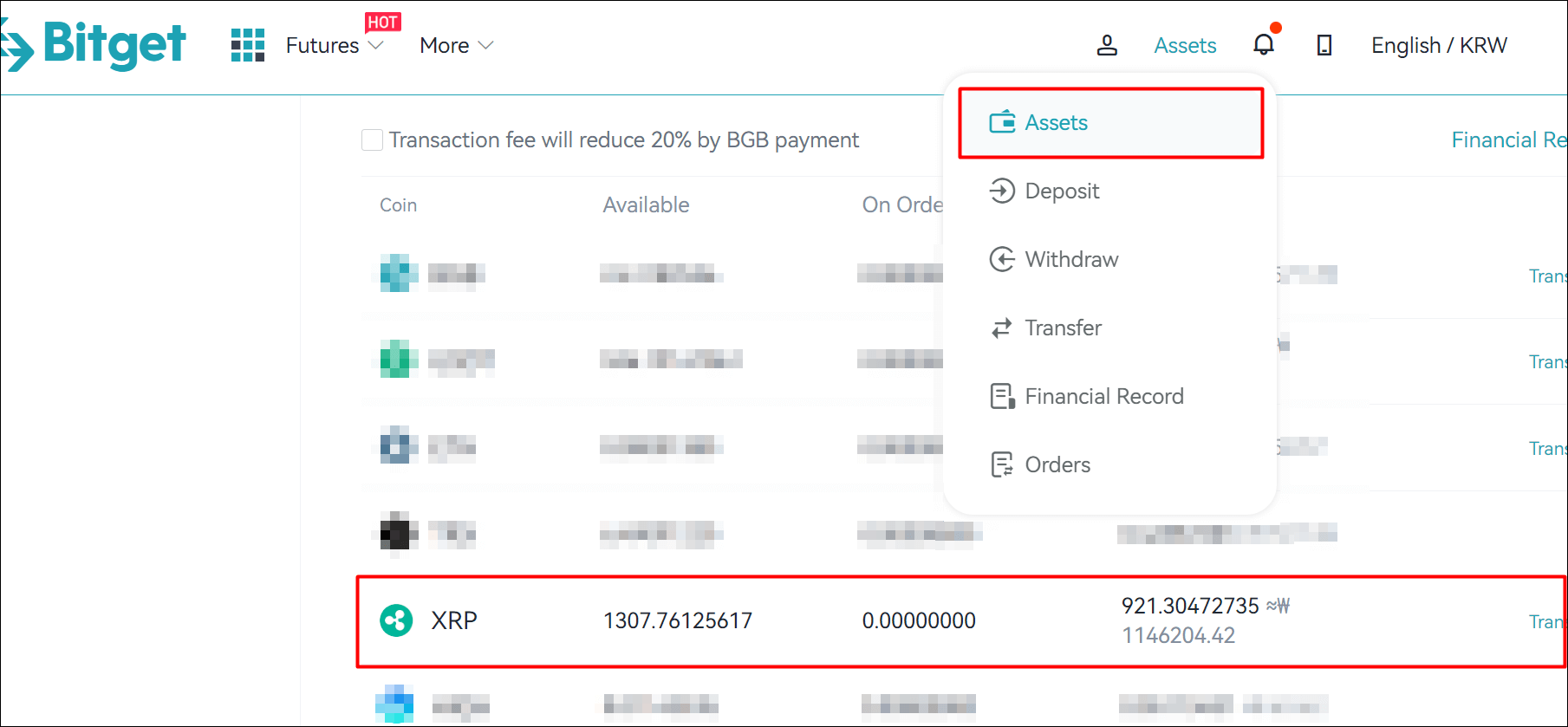Select Transfer from the menu
1568x727 pixels.
click(1063, 328)
